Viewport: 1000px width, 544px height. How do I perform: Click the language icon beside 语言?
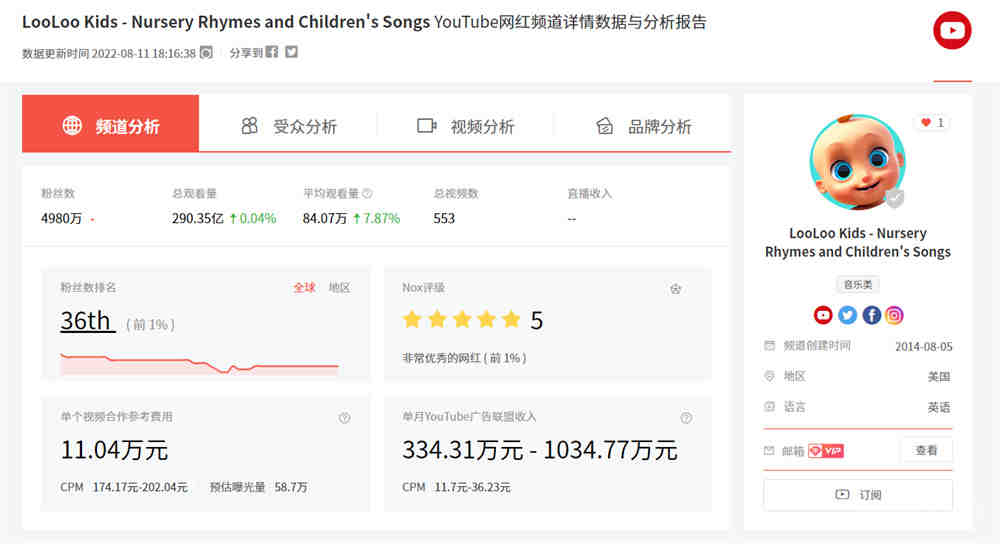coord(770,406)
